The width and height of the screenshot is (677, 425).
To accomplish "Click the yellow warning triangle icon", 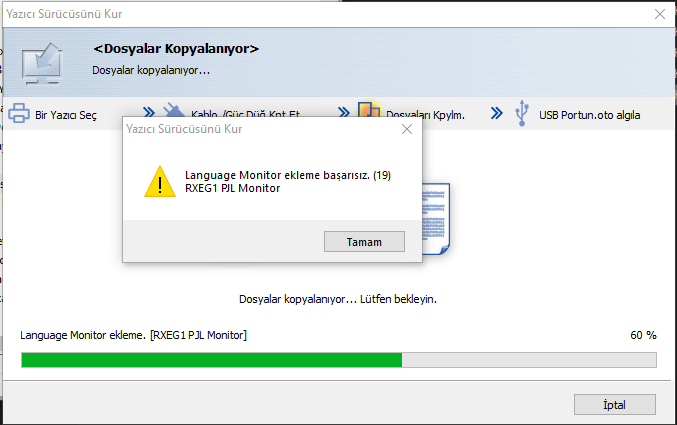I will (x=160, y=182).
